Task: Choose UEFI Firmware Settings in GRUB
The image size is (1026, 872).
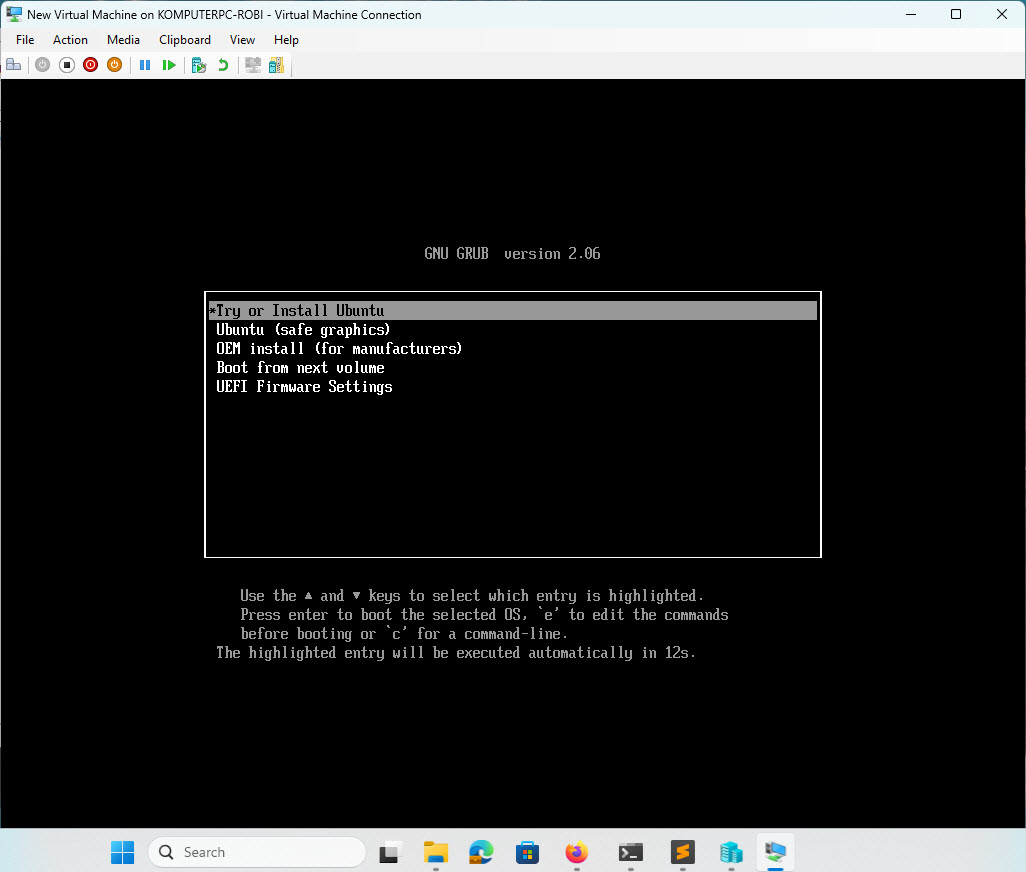Action: (304, 386)
